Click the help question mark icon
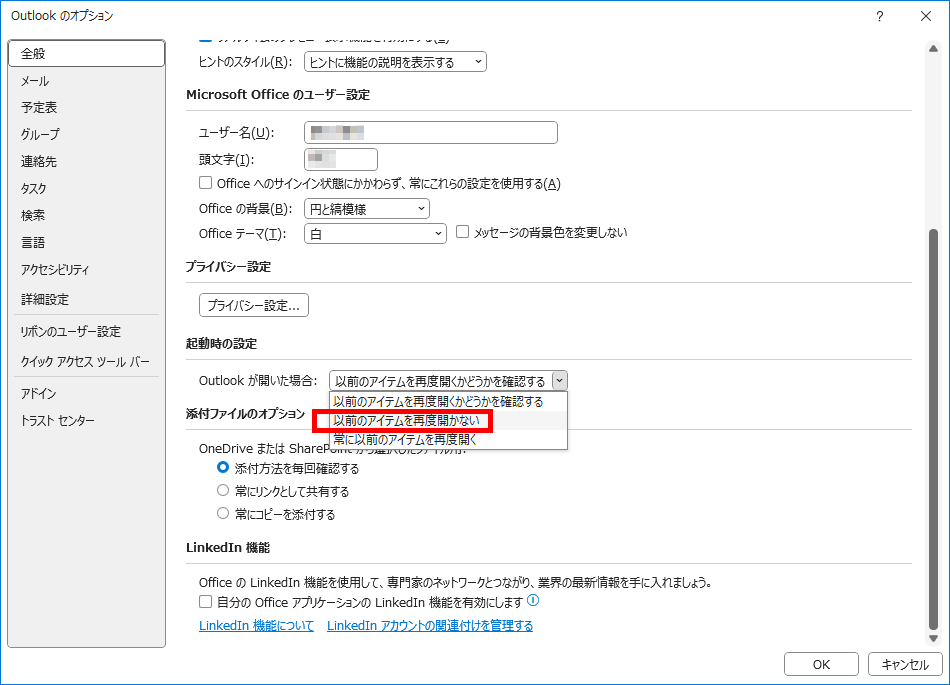950x685 pixels. (880, 16)
